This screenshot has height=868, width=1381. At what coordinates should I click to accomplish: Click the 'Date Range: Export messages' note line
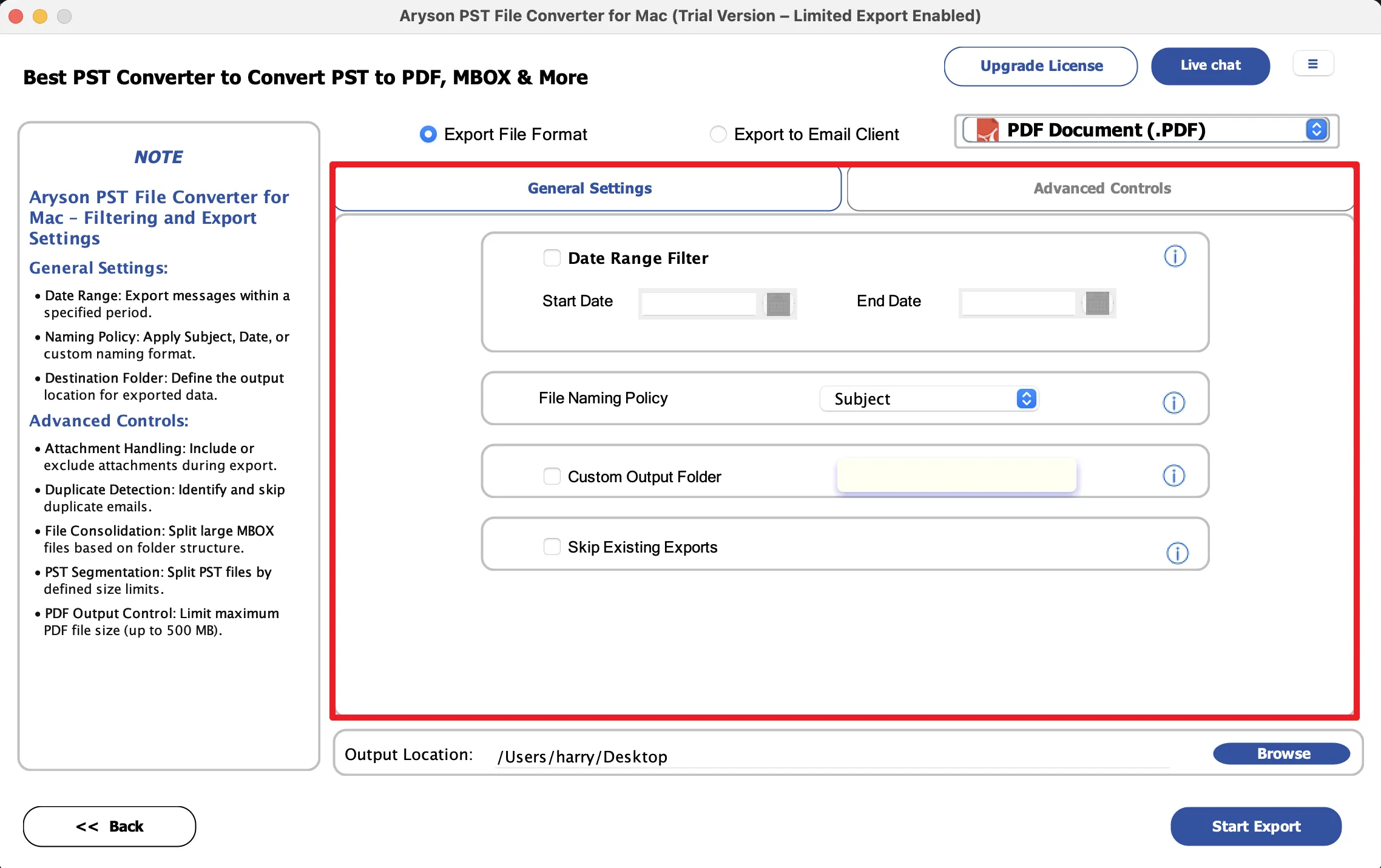[163, 304]
